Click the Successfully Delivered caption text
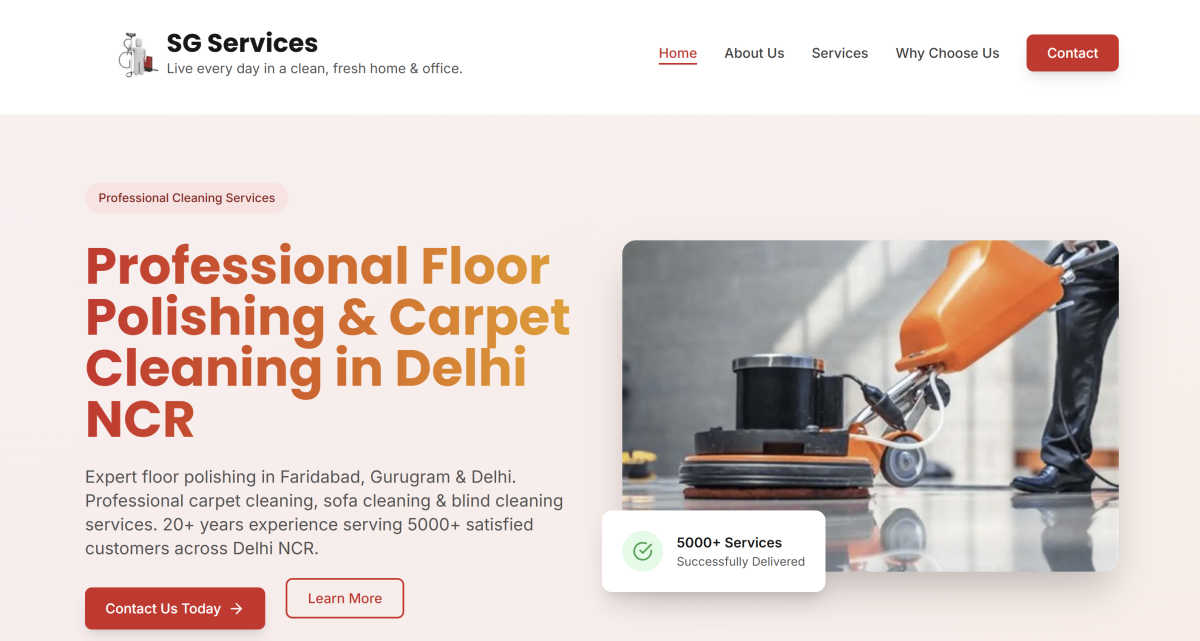 [x=740, y=562]
